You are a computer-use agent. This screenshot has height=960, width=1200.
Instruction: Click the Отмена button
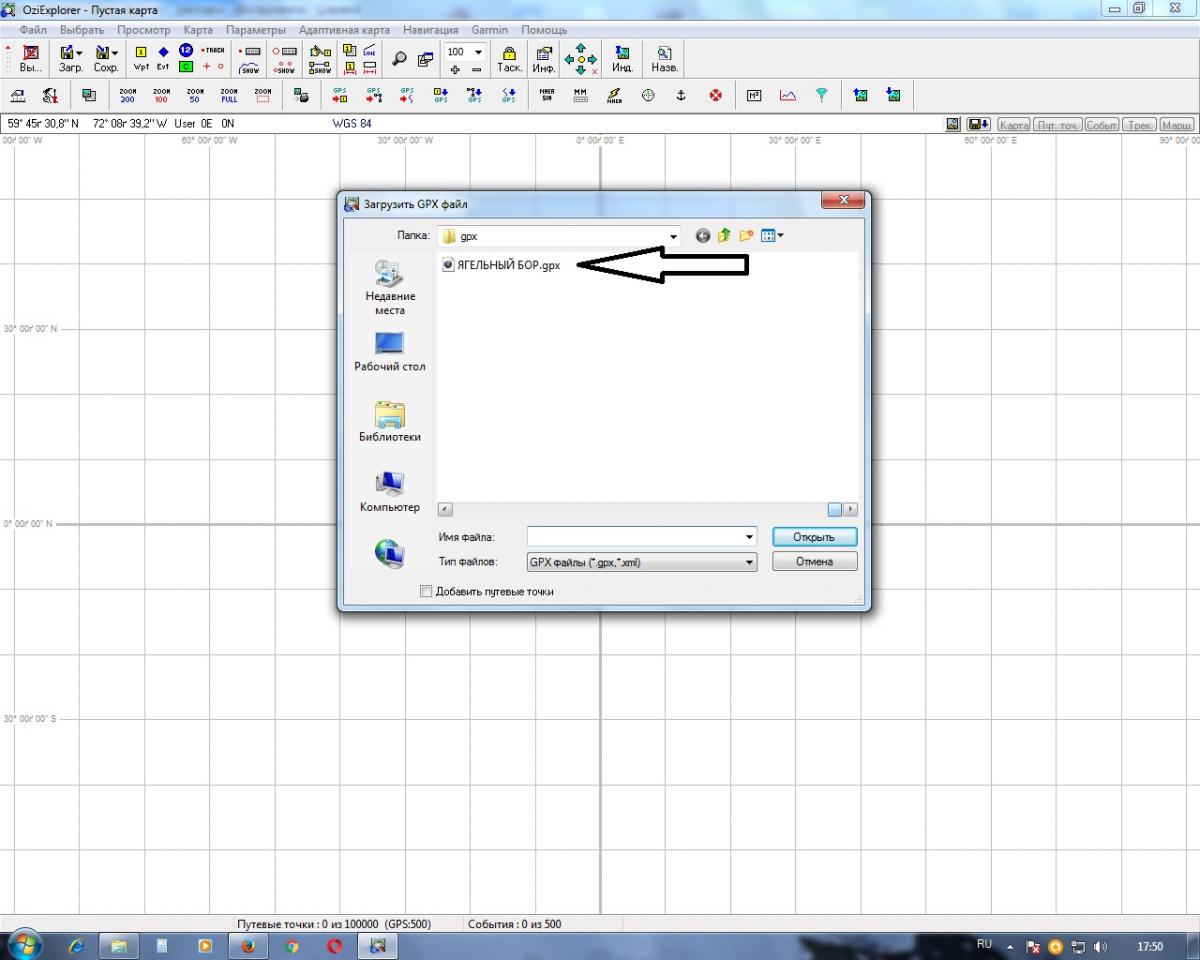814,562
